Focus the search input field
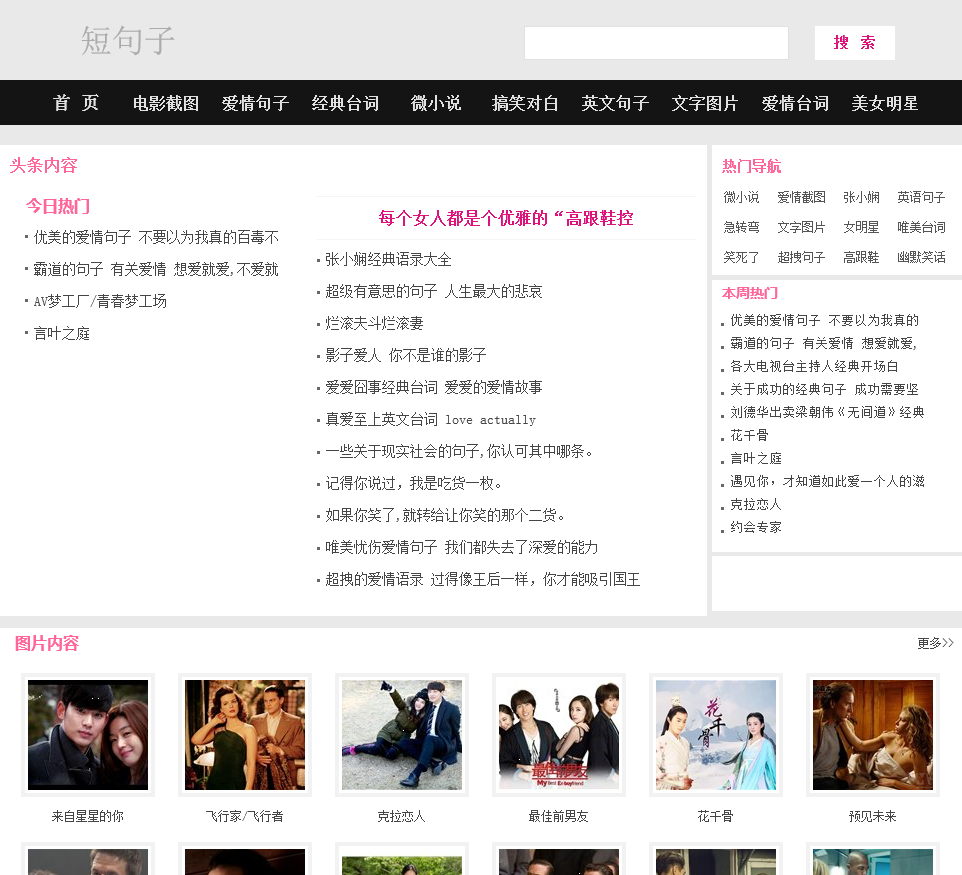Viewport: 962px width, 875px height. tap(656, 43)
